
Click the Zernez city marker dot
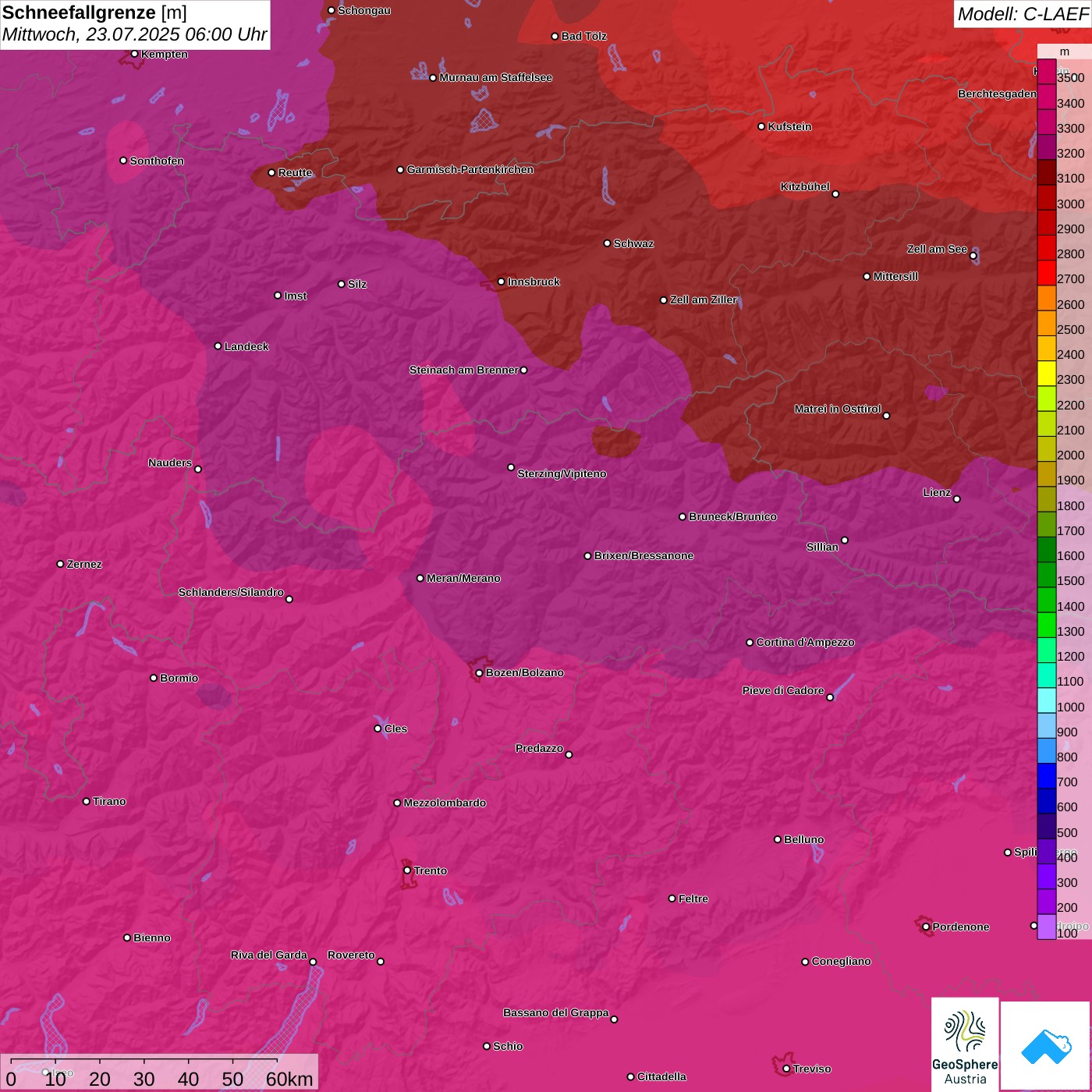[x=61, y=564]
